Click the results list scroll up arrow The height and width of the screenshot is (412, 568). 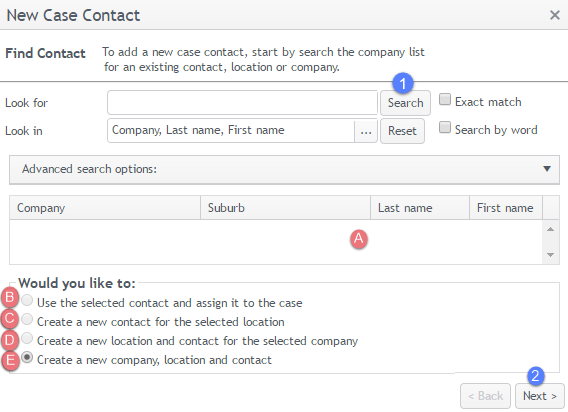click(x=550, y=229)
